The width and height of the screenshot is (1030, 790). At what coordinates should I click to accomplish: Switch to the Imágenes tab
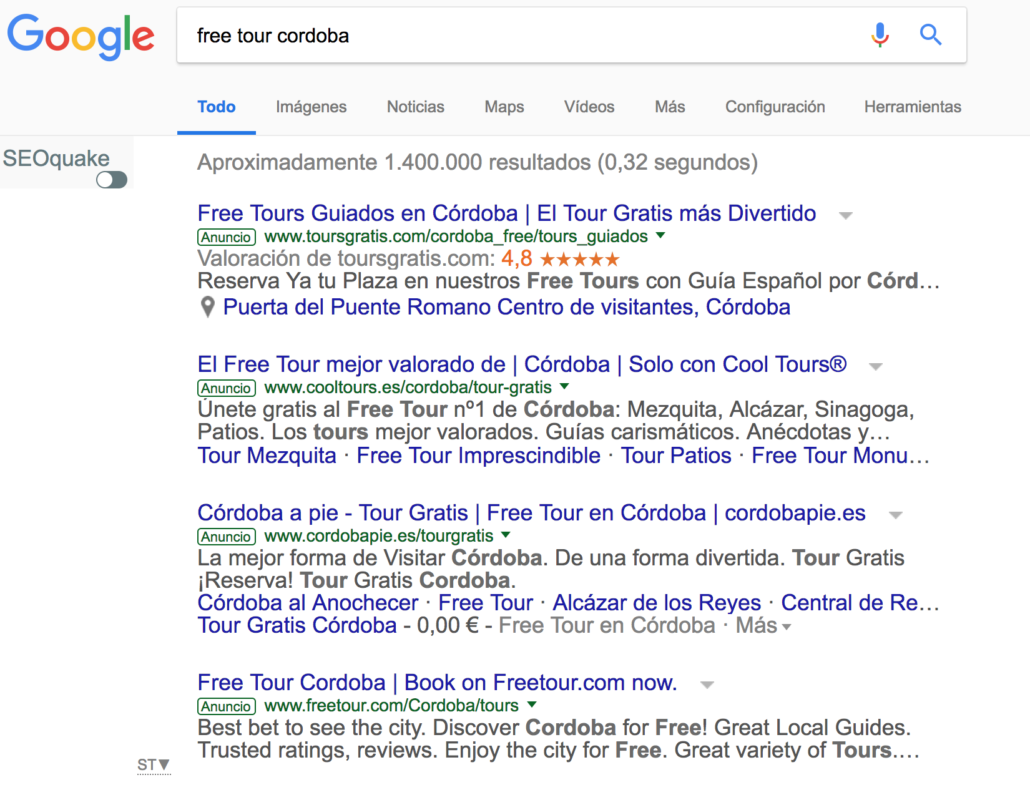click(311, 107)
